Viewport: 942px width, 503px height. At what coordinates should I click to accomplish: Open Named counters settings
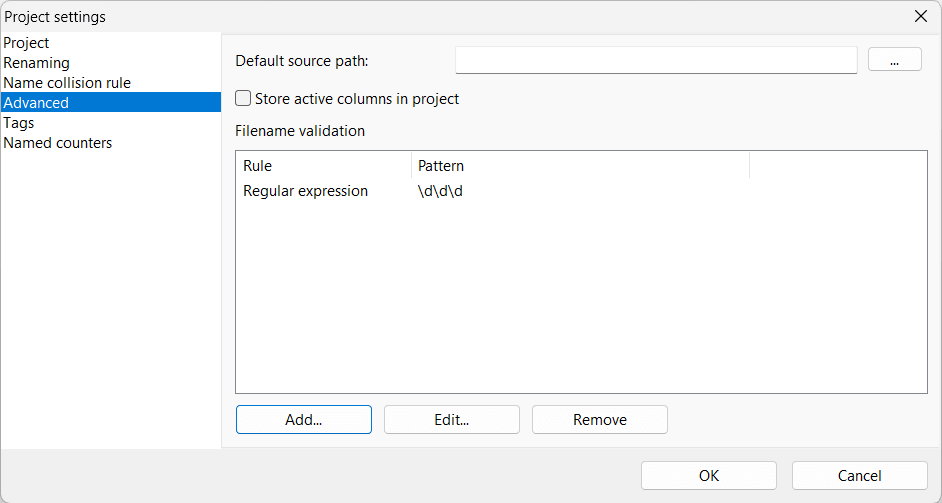point(111,142)
